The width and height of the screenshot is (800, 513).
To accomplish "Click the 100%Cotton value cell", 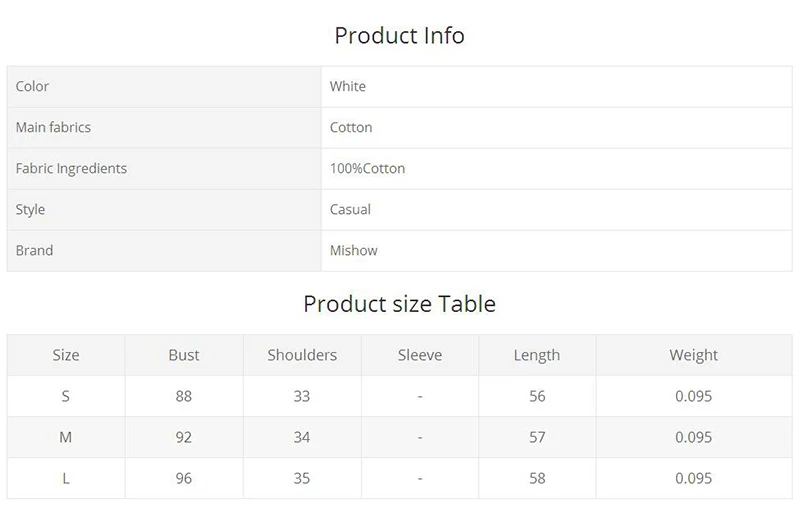I will pos(367,169).
